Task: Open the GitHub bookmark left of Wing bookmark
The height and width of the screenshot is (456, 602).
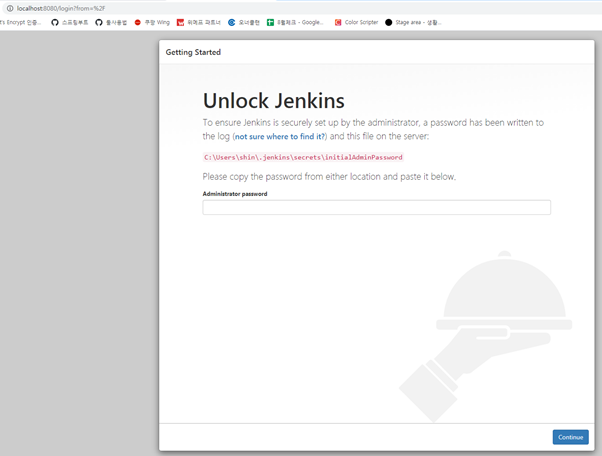Action: click(x=111, y=22)
